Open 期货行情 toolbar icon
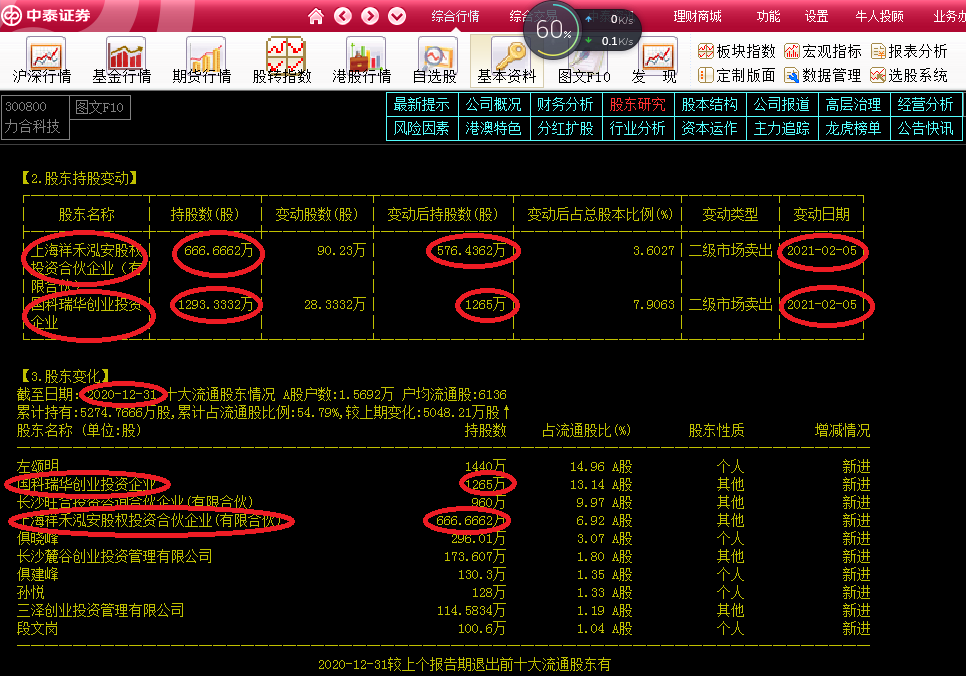The height and width of the screenshot is (676, 966). click(202, 60)
